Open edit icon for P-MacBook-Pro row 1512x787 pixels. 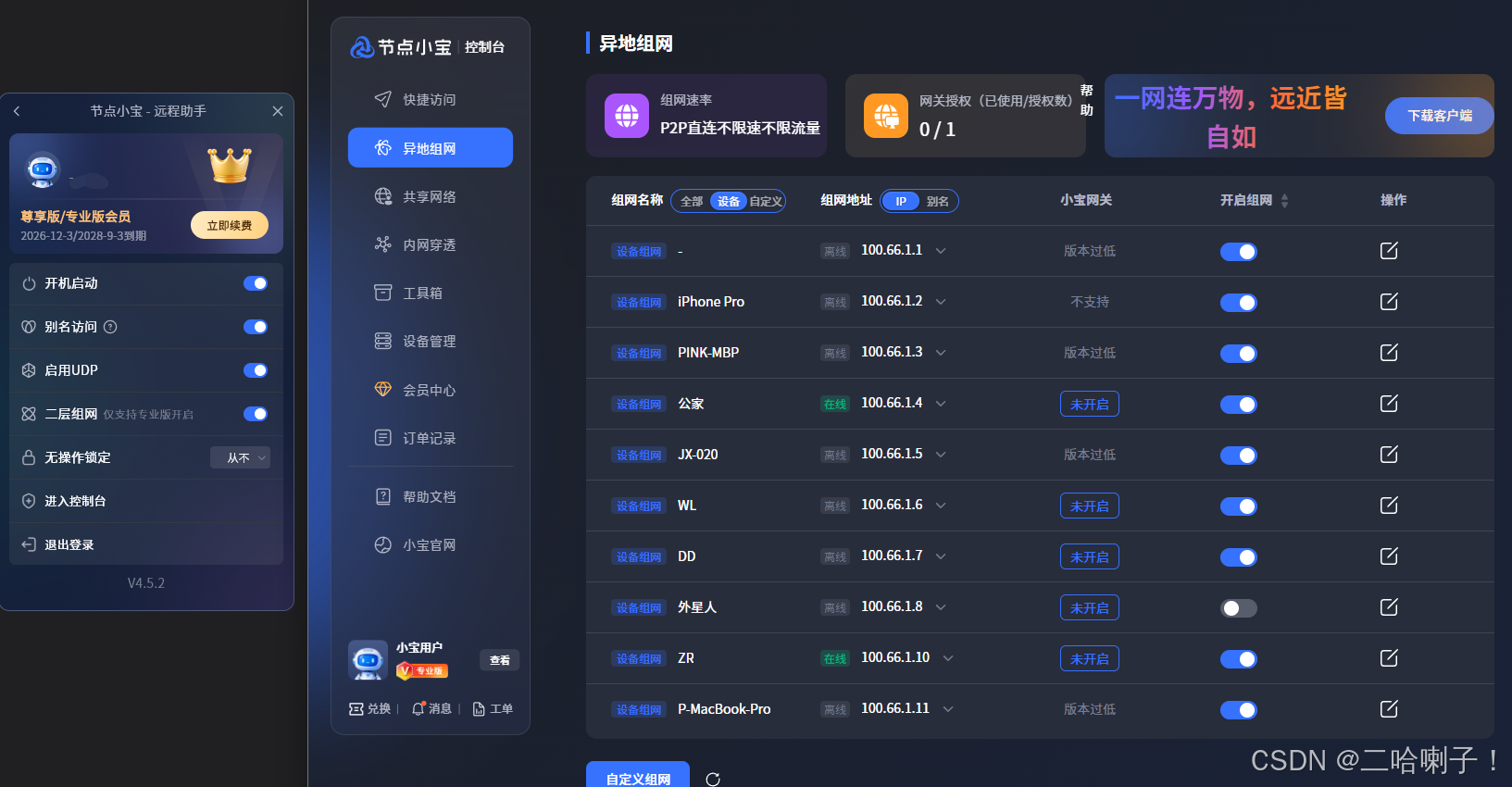point(1389,709)
